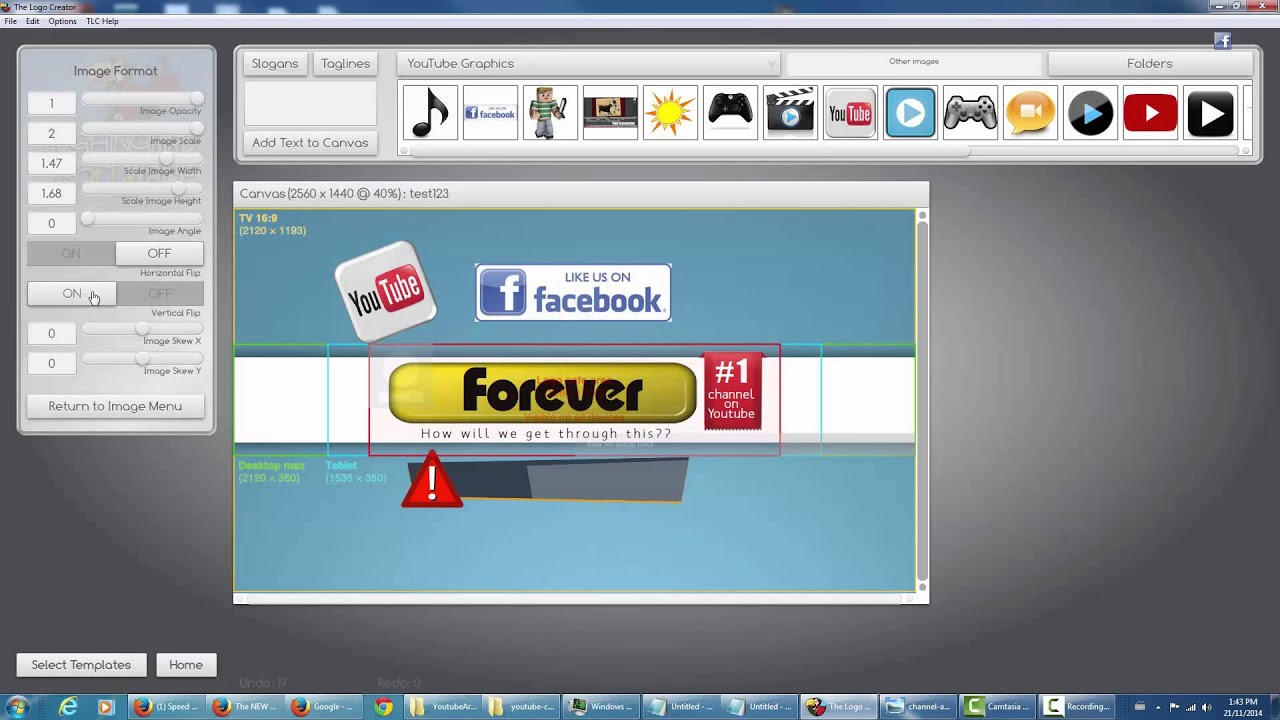Adjust the Image Skew X slider
Viewport: 1280px width, 720px height.
pos(142,328)
